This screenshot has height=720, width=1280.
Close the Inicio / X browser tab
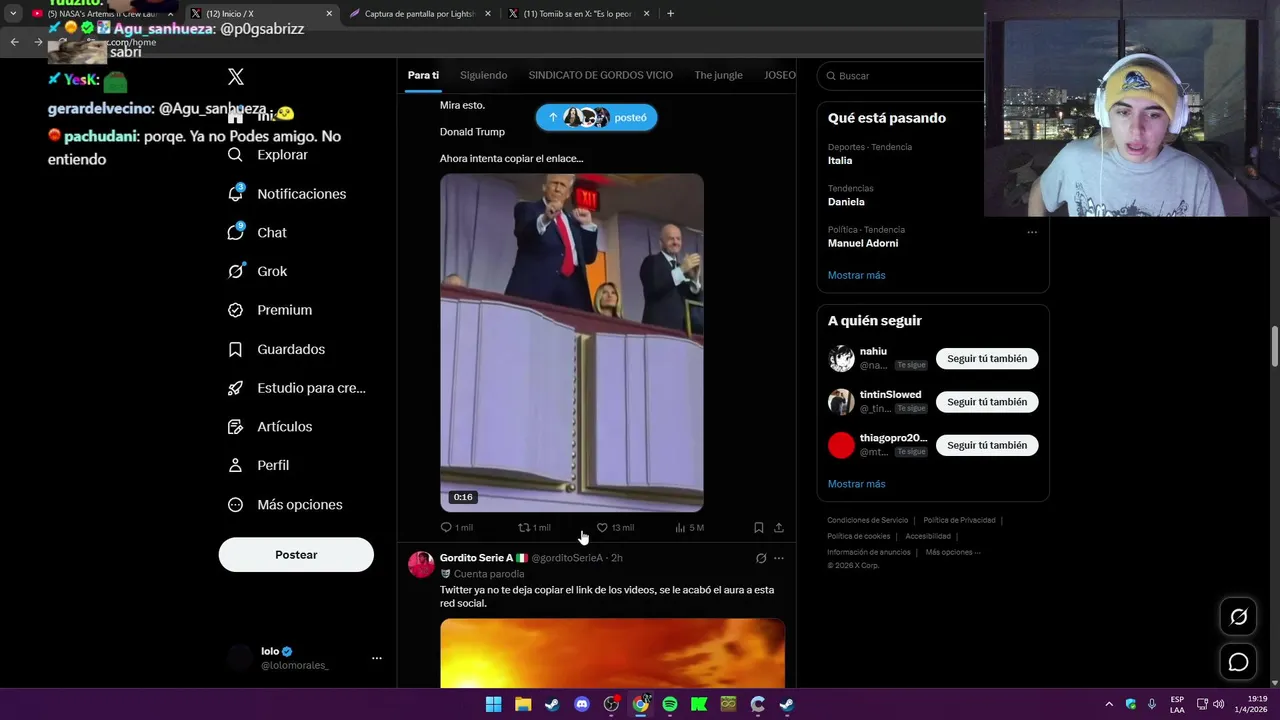[x=329, y=14]
